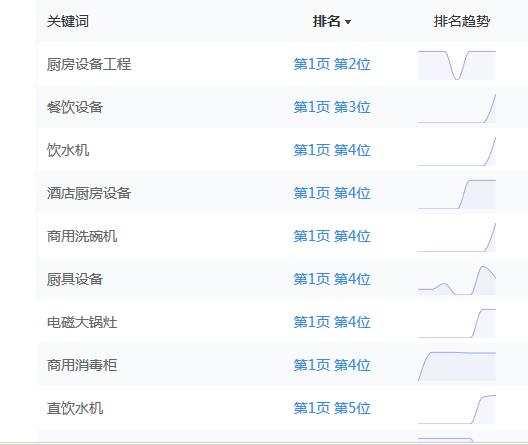This screenshot has height=445, width=528.
Task: Open ranking link for 电磁大锅灶
Action: pyautogui.click(x=332, y=322)
